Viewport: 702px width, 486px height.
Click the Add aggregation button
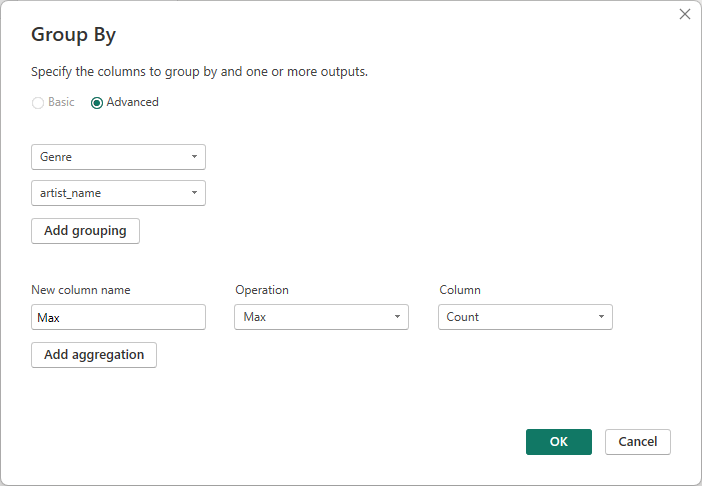(94, 355)
